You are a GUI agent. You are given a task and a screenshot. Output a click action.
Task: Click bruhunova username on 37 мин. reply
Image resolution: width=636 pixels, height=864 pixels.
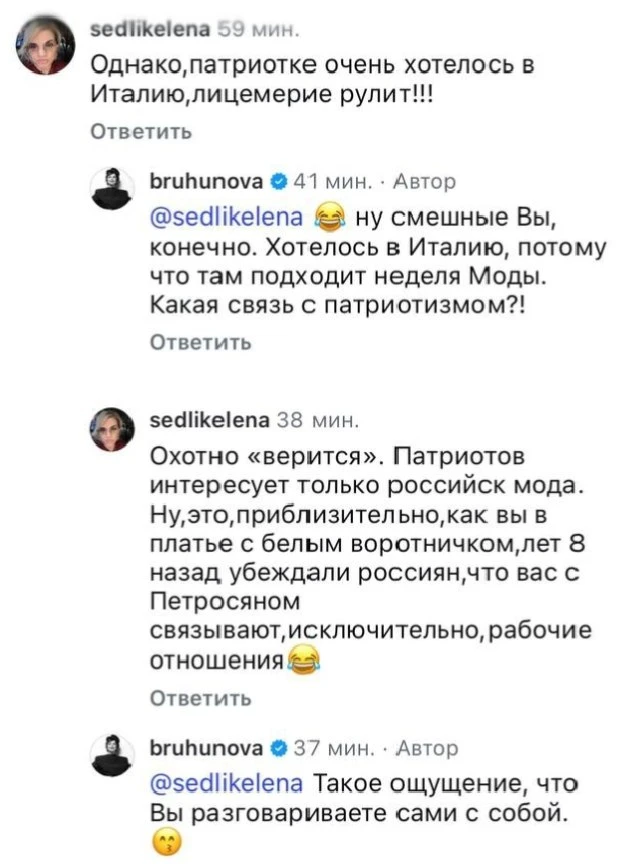point(207,748)
